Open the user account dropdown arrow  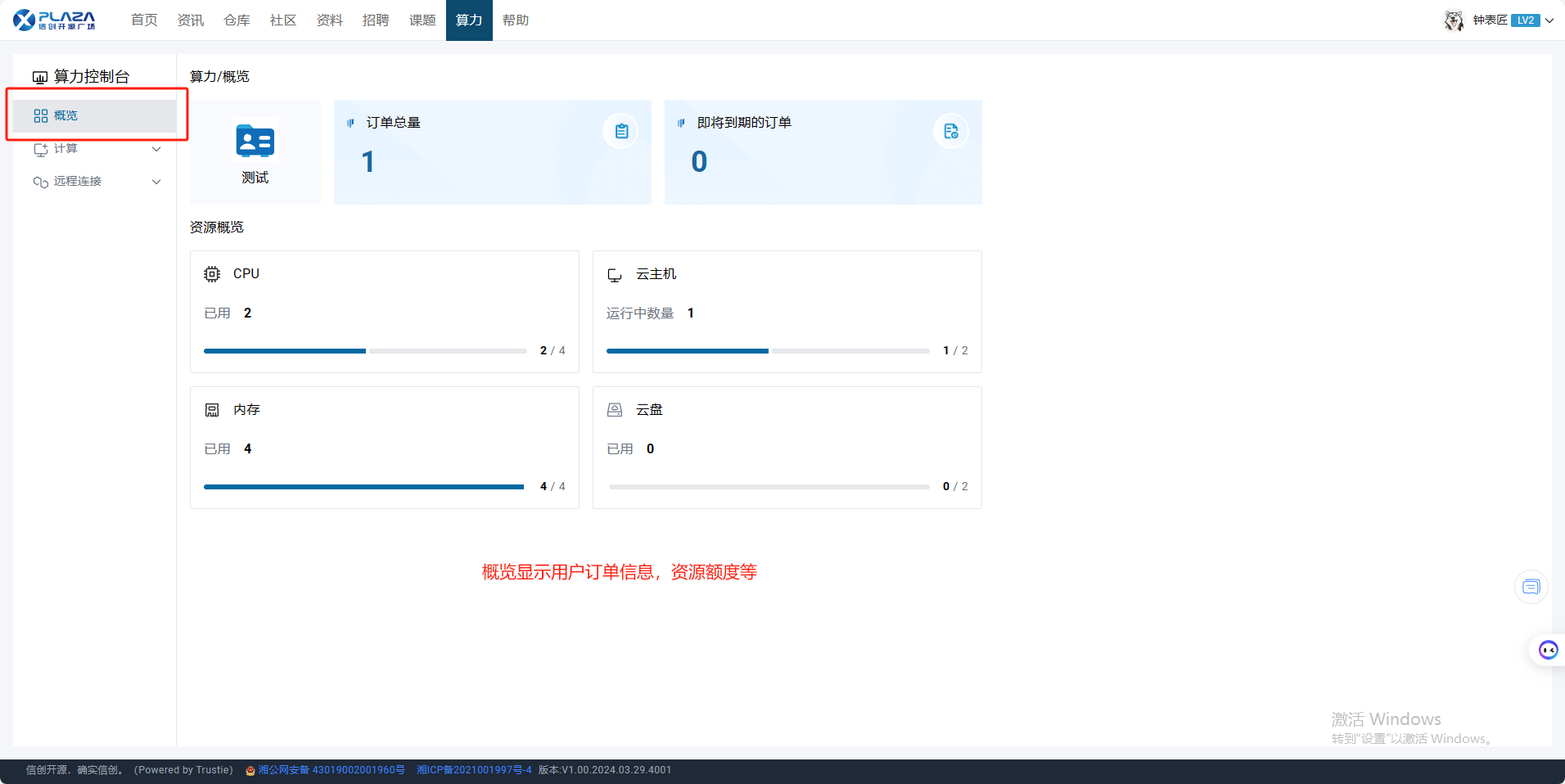click(1549, 20)
